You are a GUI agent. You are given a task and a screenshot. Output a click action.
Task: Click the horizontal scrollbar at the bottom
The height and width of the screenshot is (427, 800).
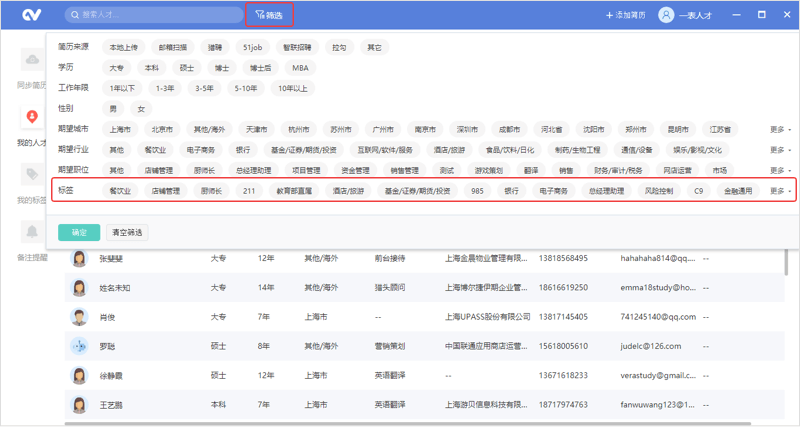(x=408, y=423)
